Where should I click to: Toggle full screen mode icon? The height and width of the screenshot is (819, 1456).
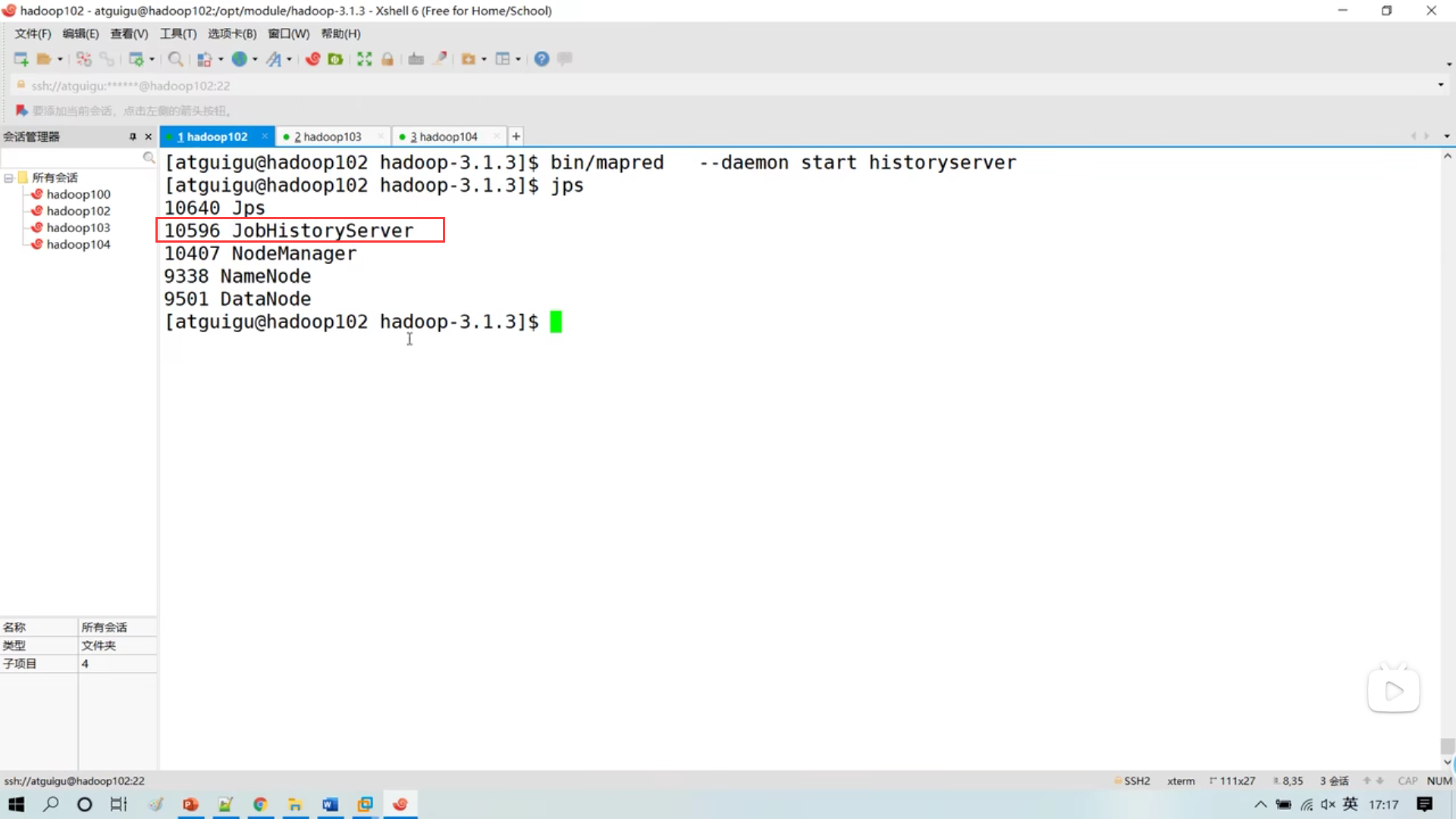pos(365,59)
